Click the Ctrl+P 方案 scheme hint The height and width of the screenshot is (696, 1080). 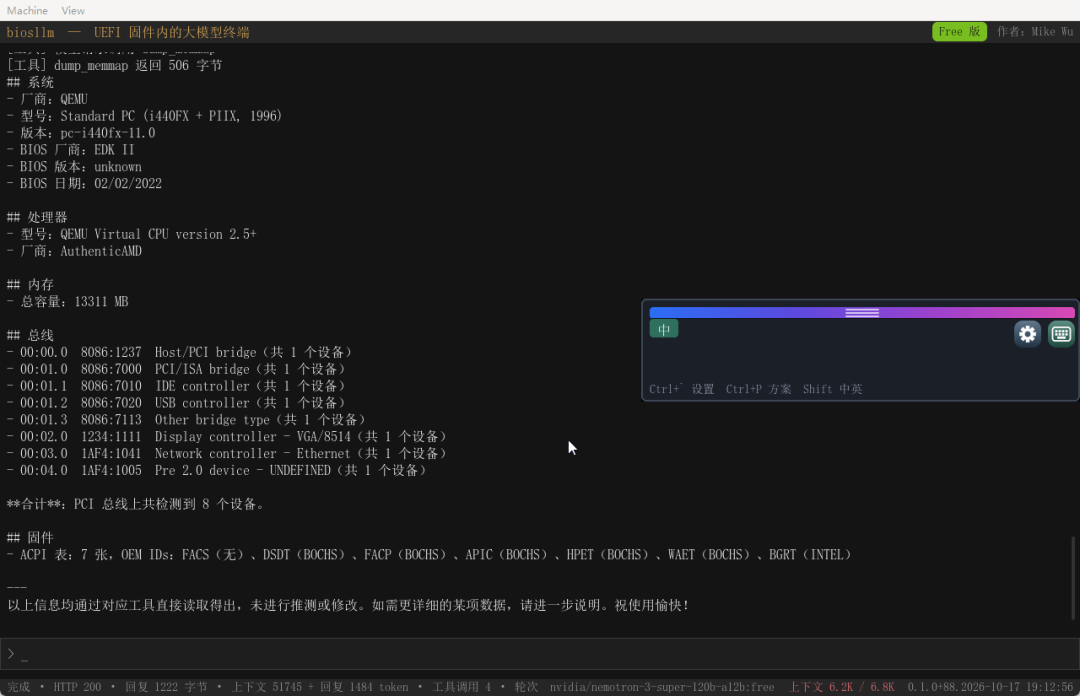(x=758, y=389)
